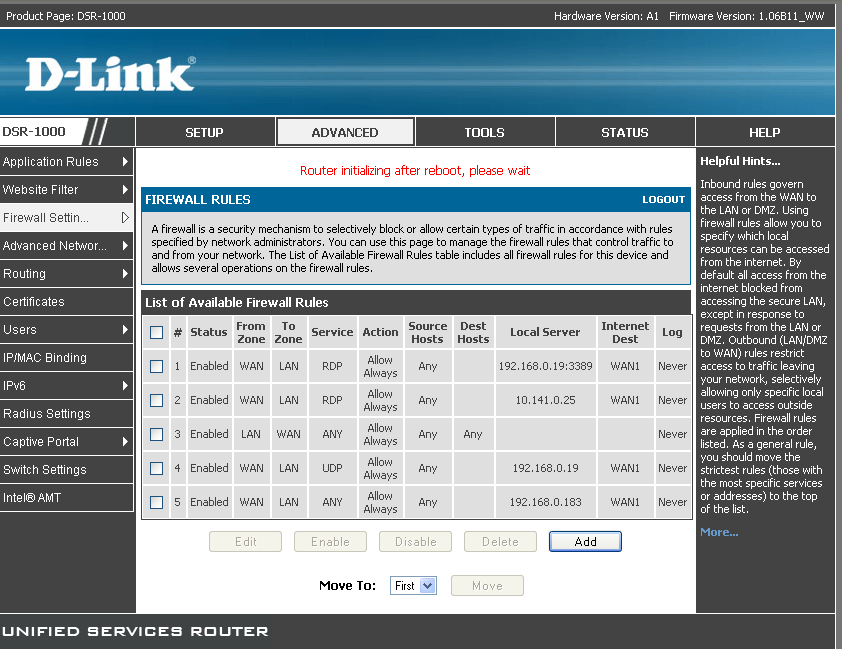This screenshot has height=649, width=842.
Task: Expand the Users submenu arrow
Action: [125, 330]
